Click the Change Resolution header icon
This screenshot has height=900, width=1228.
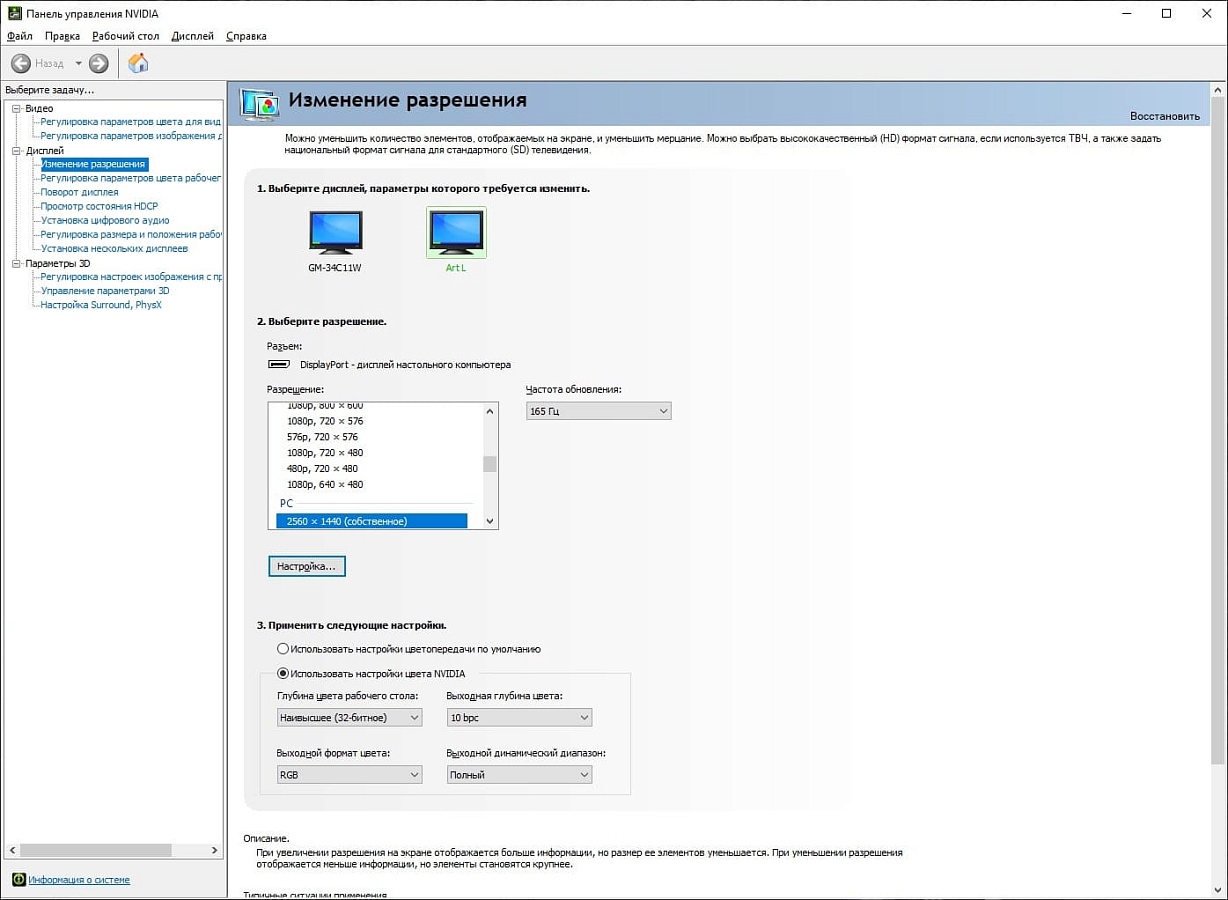(260, 104)
